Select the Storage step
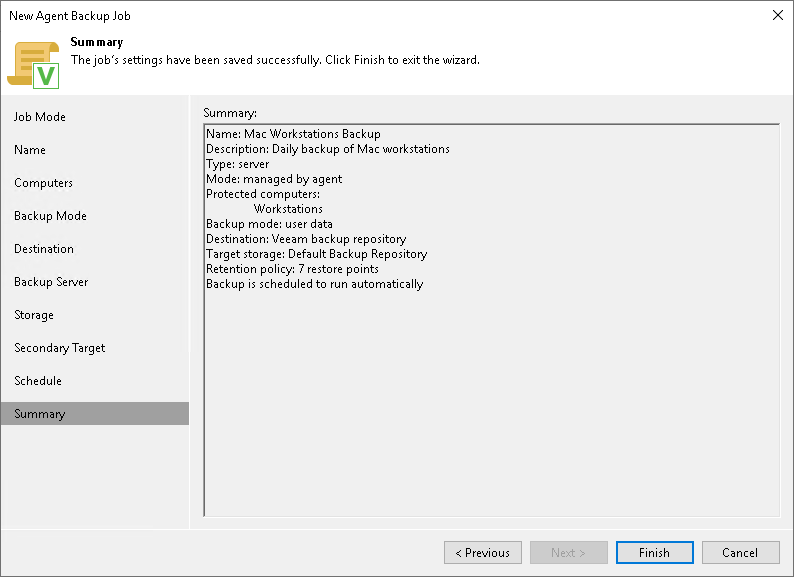The image size is (794, 577). pos(95,315)
